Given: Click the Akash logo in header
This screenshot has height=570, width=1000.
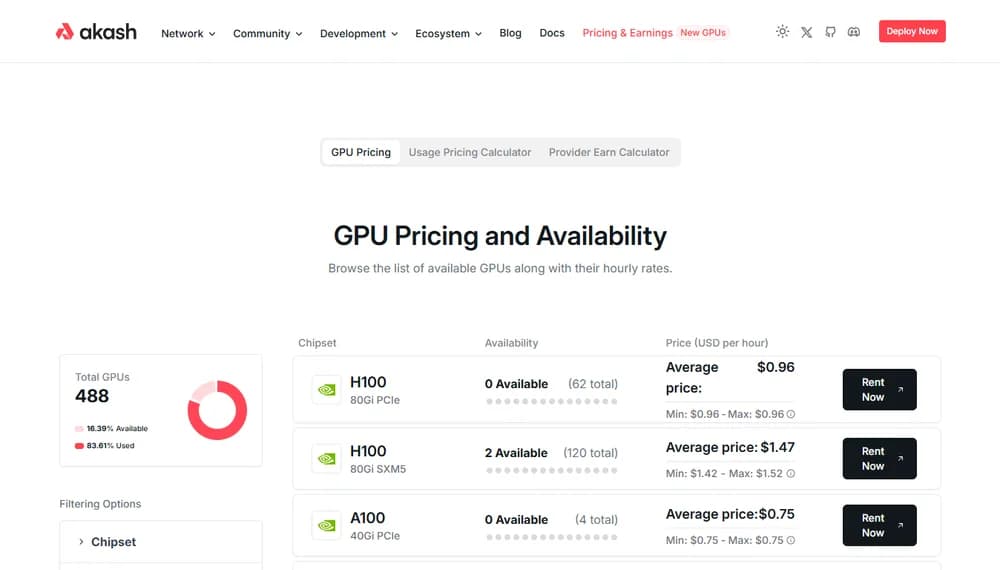Looking at the screenshot, I should (96, 32).
